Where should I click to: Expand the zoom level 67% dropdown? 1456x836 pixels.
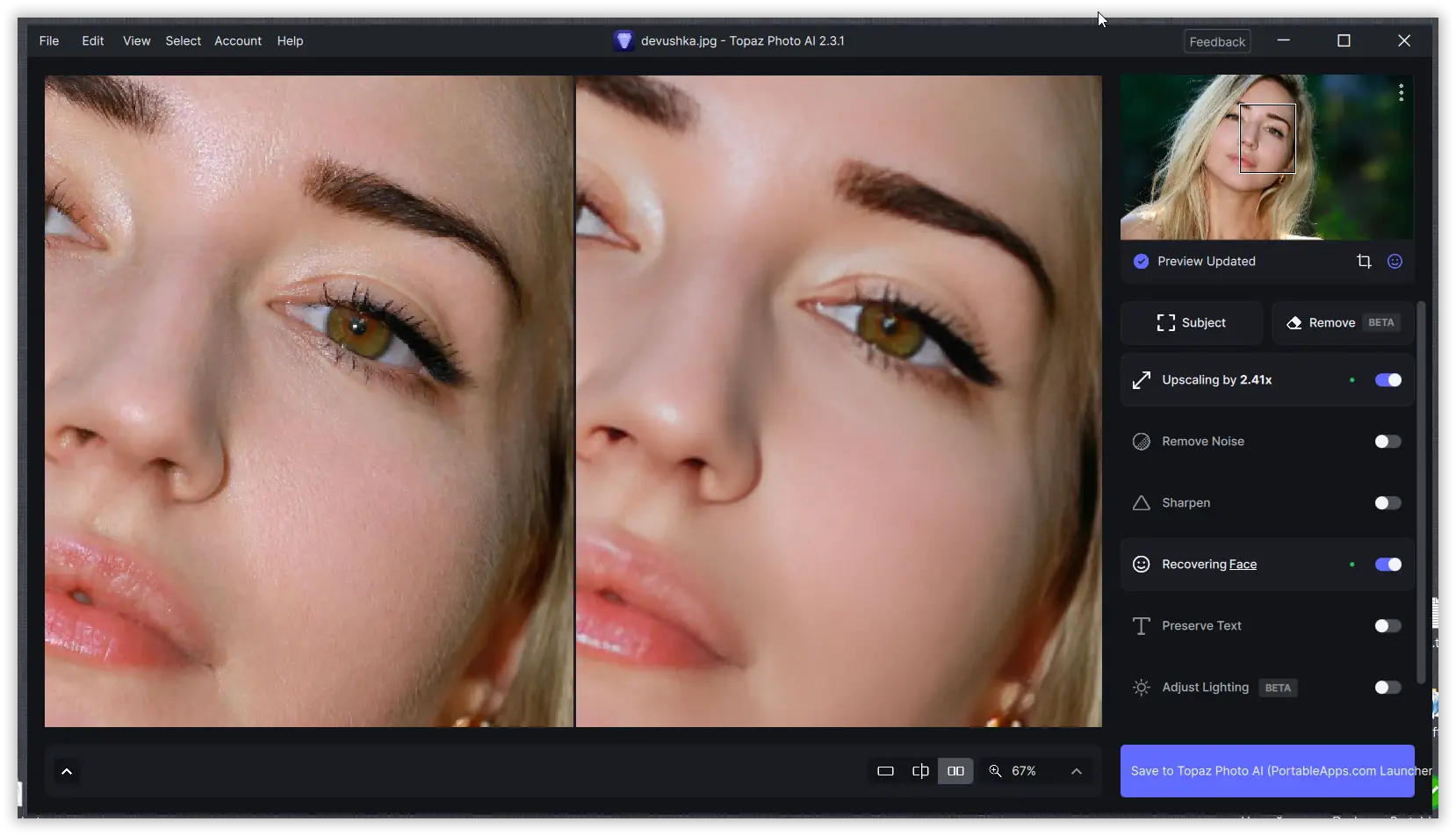coord(1025,770)
